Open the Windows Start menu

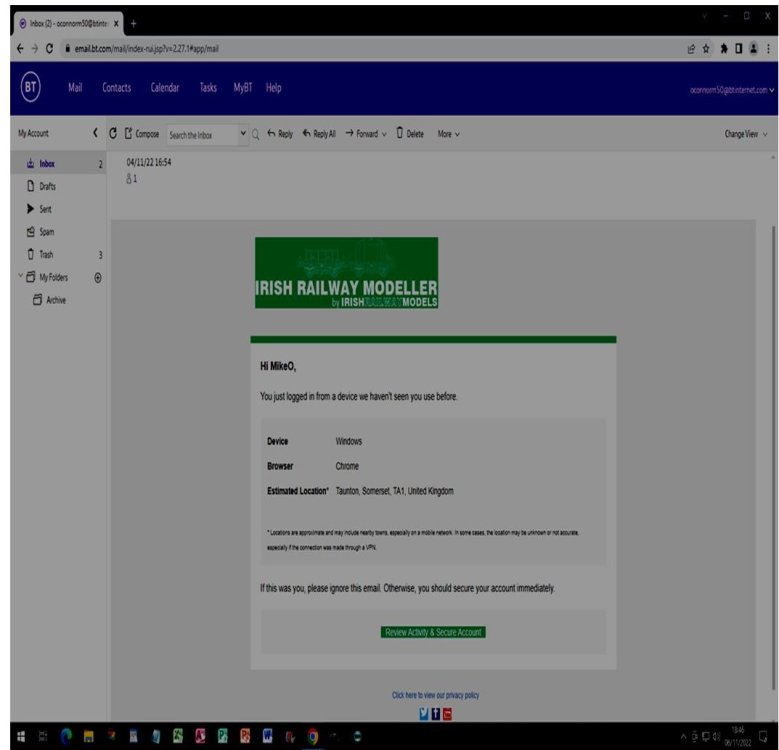point(21,736)
